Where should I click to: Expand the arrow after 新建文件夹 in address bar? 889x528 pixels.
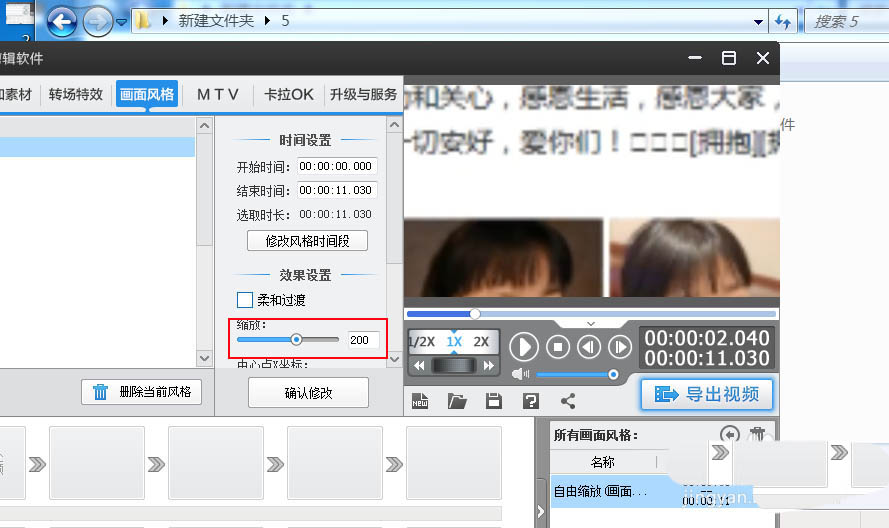point(267,21)
